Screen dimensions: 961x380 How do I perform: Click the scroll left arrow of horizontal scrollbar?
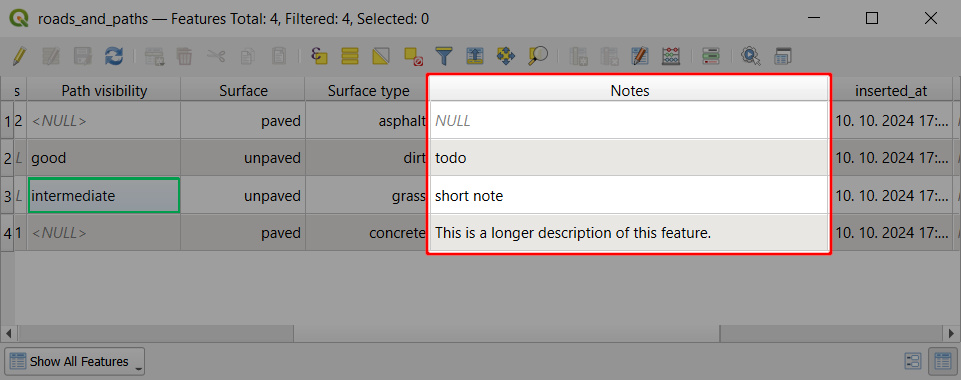coord(8,333)
